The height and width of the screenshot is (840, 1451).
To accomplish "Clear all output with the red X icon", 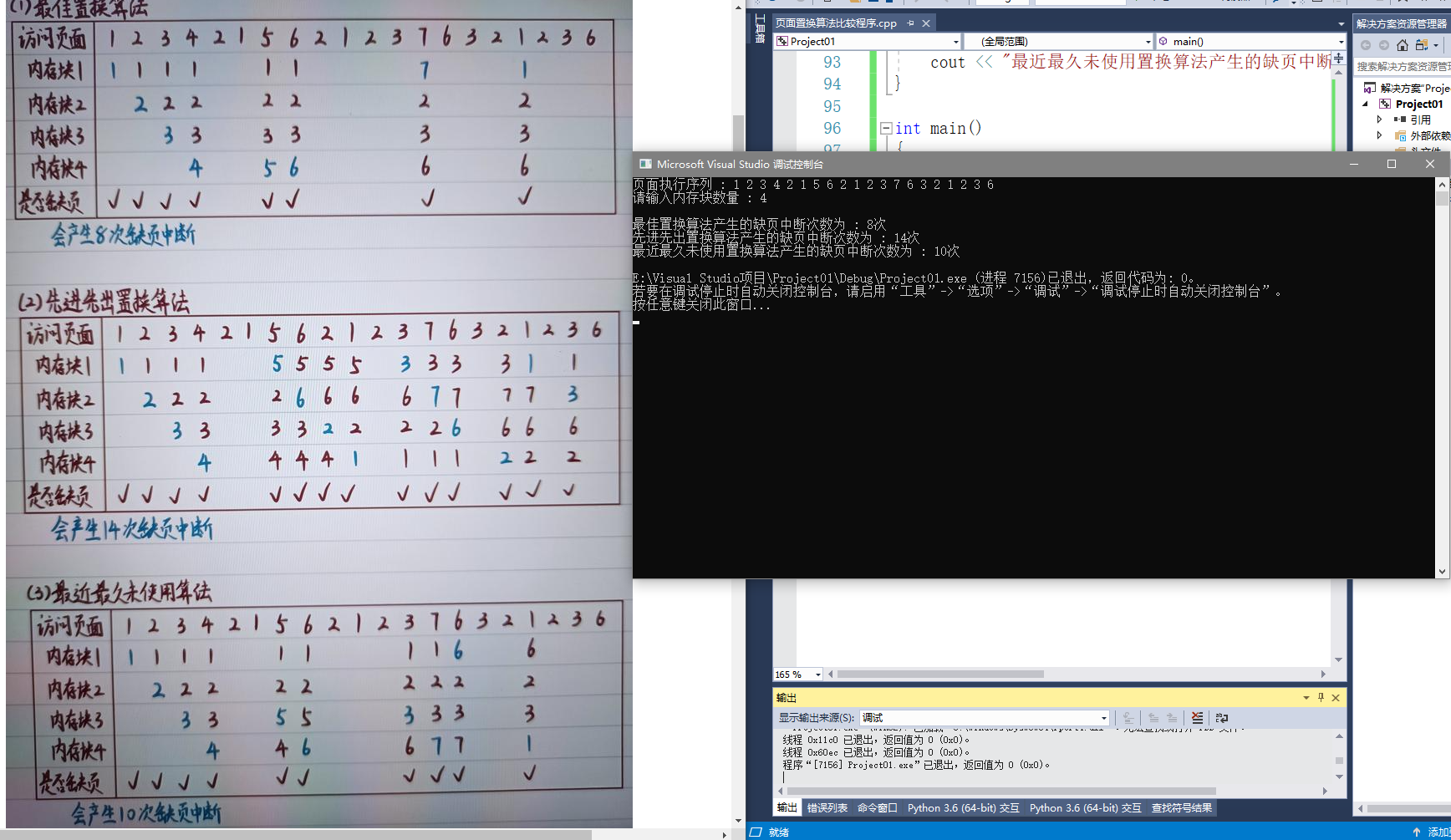I will coord(1197,718).
